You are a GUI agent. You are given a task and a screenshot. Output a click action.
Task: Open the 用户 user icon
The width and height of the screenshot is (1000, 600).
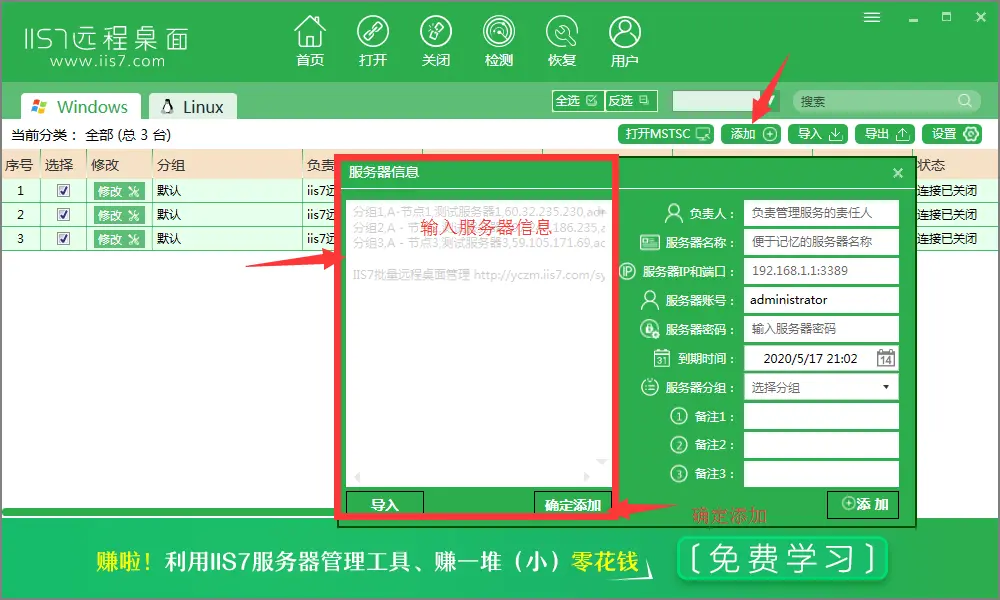[624, 41]
